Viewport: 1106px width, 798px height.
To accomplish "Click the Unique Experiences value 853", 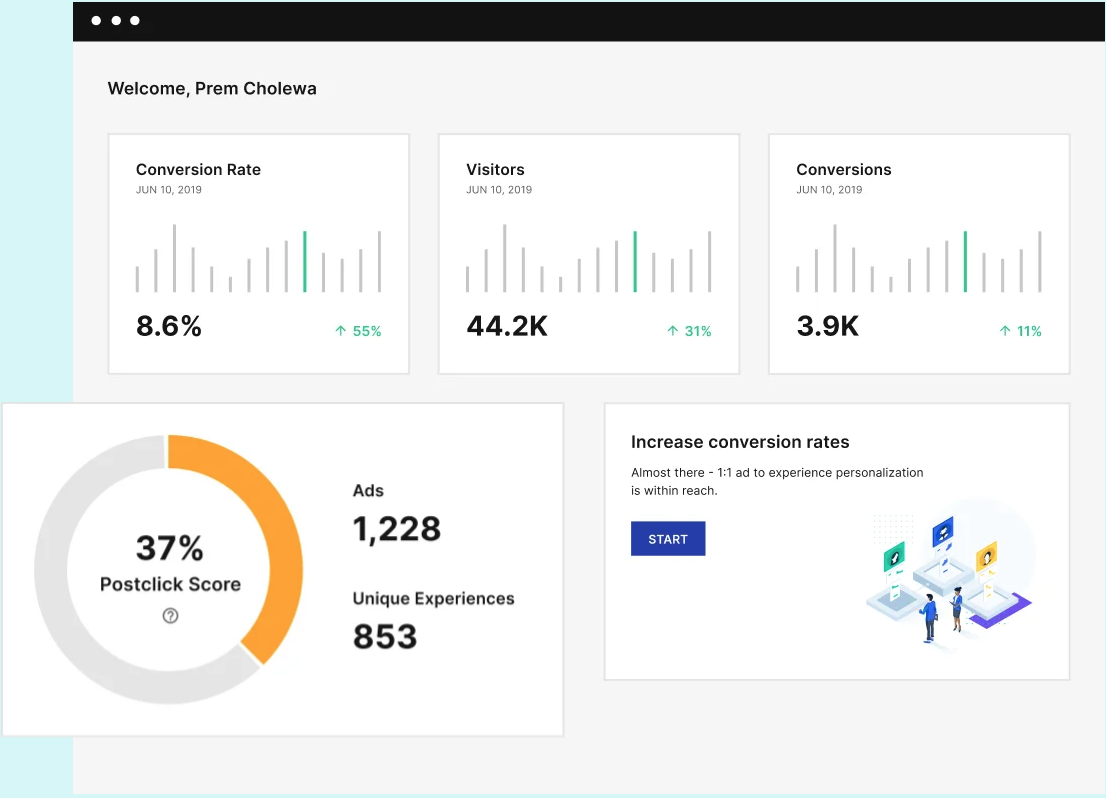I will click(x=385, y=636).
